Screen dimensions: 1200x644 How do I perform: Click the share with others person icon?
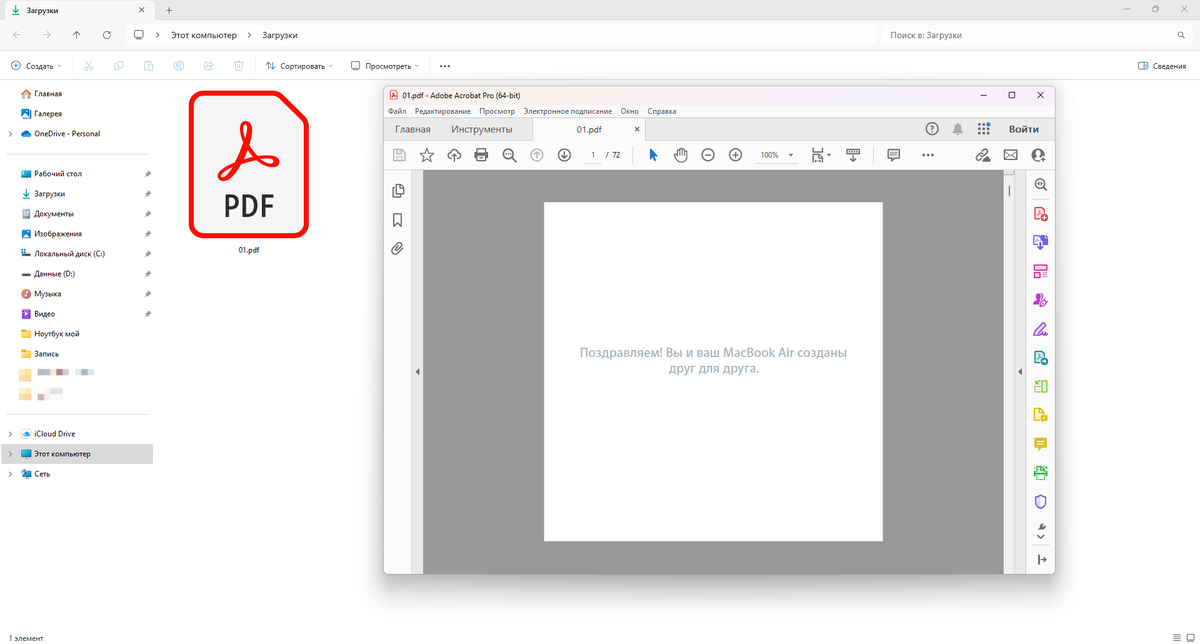[1038, 155]
